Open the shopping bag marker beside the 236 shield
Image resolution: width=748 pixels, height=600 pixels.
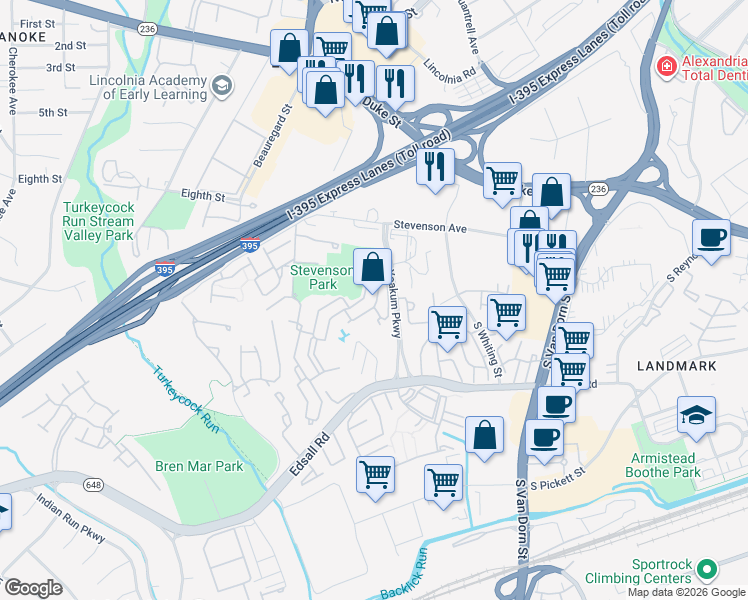coord(551,191)
